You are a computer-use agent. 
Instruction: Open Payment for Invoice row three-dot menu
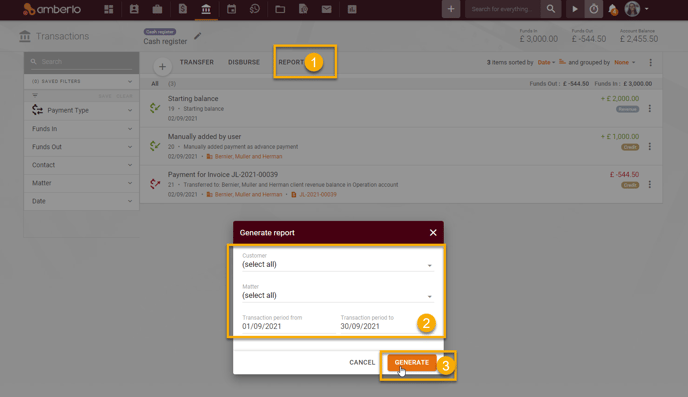(x=650, y=184)
